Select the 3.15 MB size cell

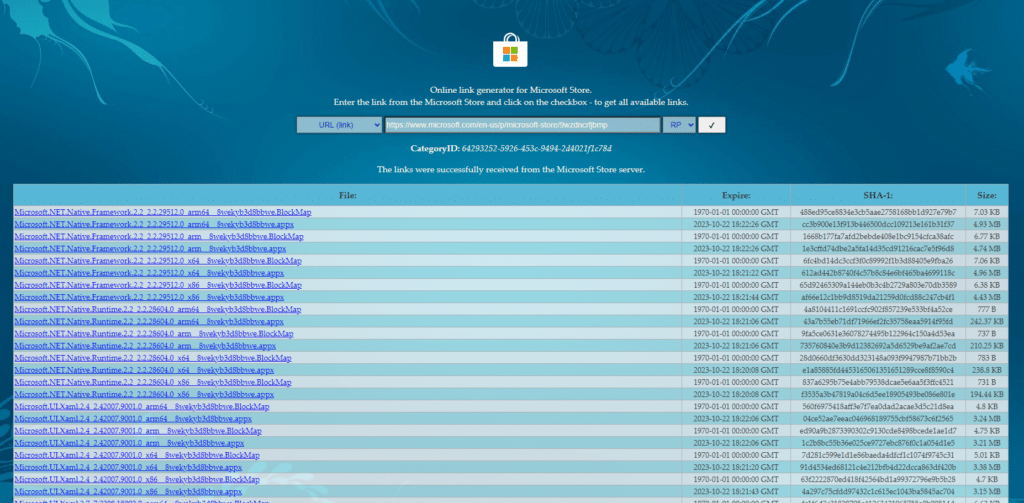tap(987, 492)
